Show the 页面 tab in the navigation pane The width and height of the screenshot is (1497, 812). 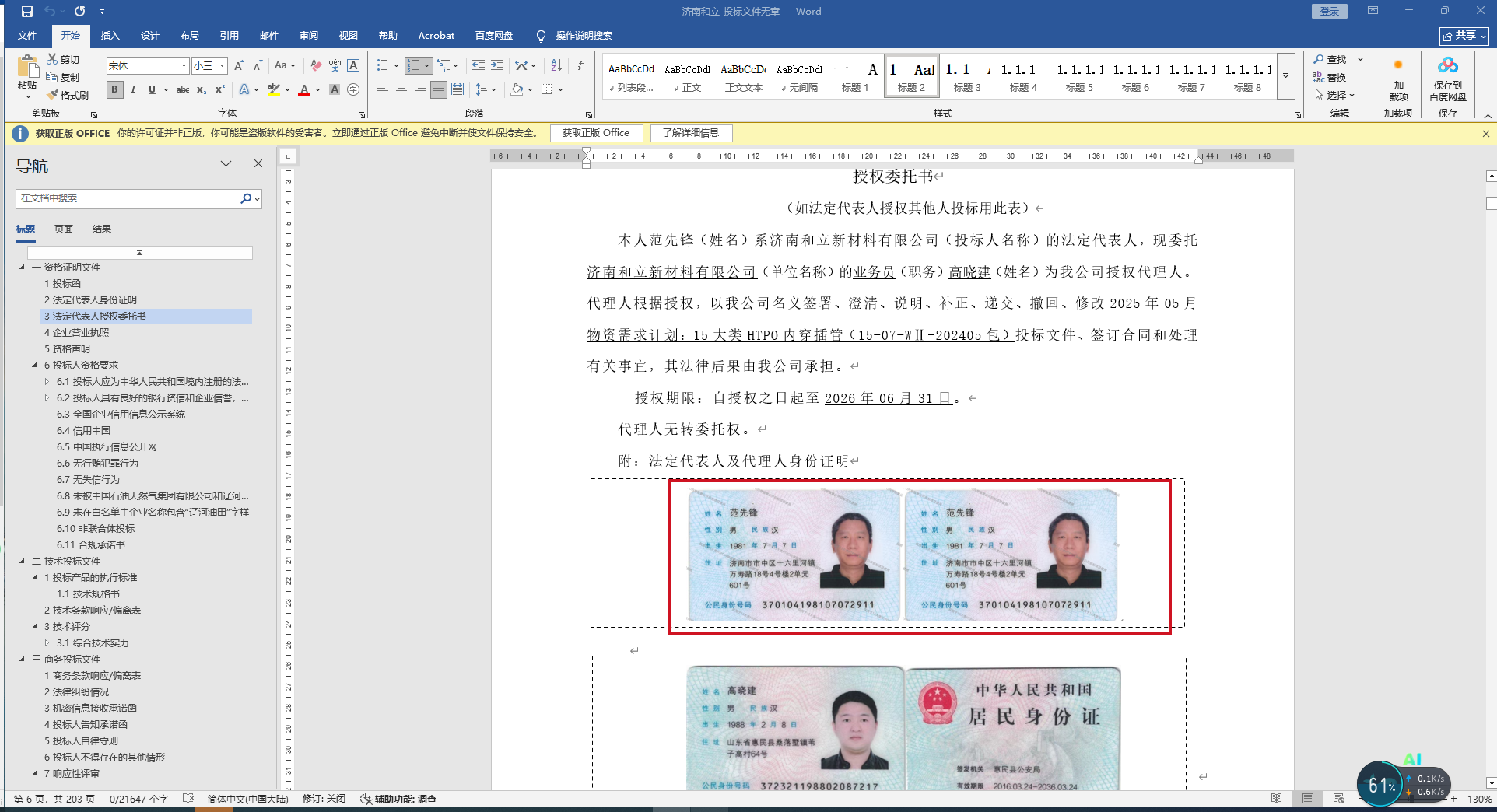[64, 229]
